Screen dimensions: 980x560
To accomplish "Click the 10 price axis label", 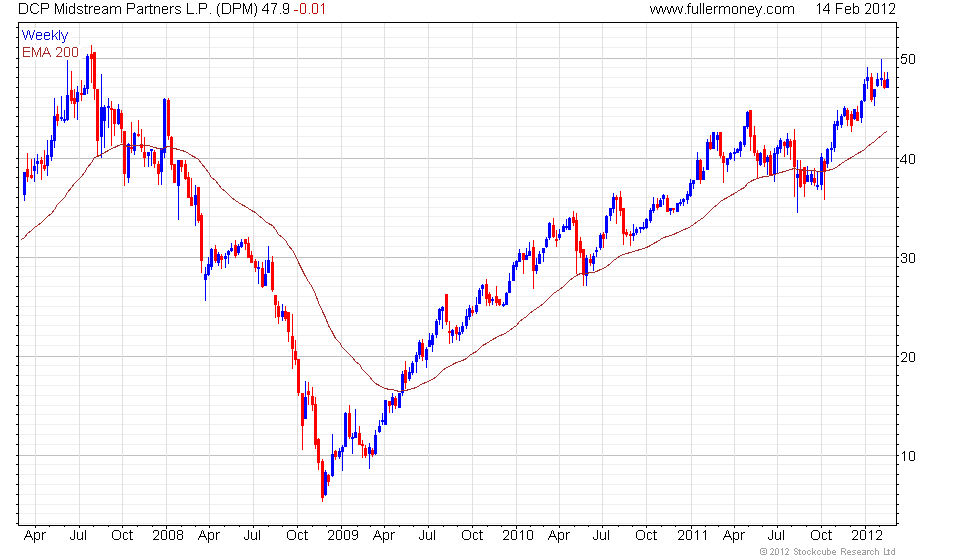I will pyautogui.click(x=908, y=456).
